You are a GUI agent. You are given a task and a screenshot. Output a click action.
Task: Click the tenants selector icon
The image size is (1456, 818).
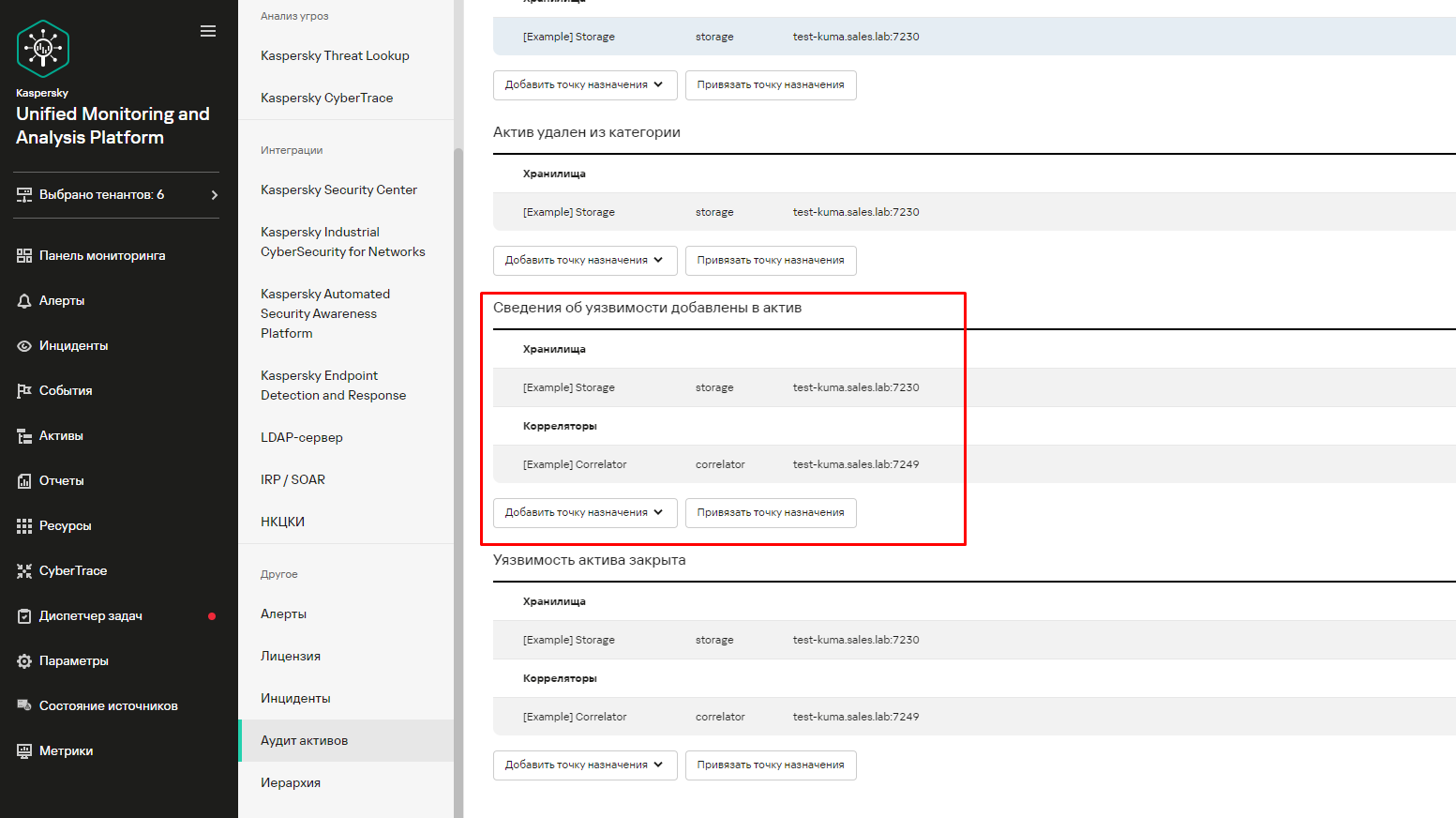pos(24,195)
